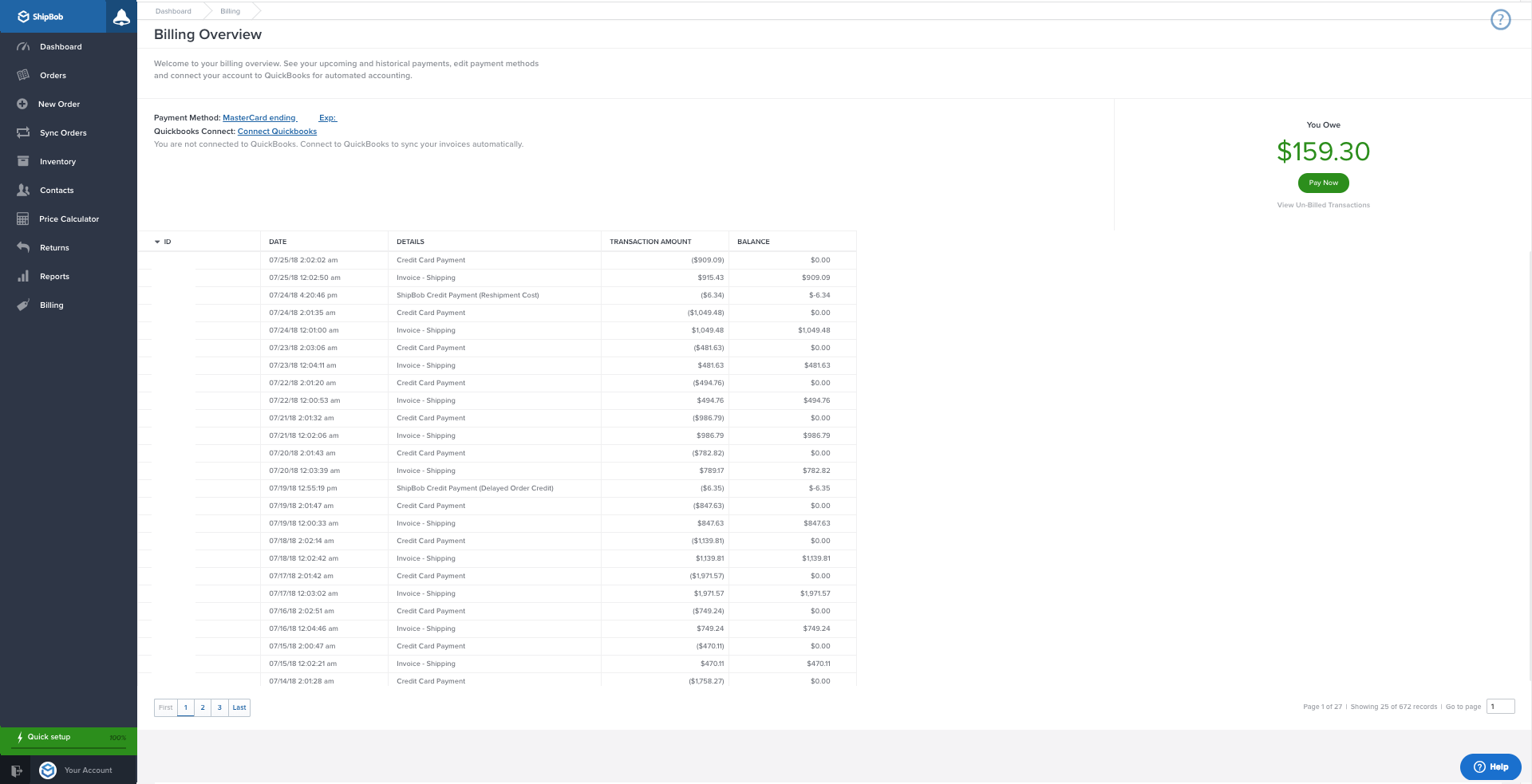Select Billing in the sidebar menu
This screenshot has height=784, width=1532.
click(x=52, y=305)
